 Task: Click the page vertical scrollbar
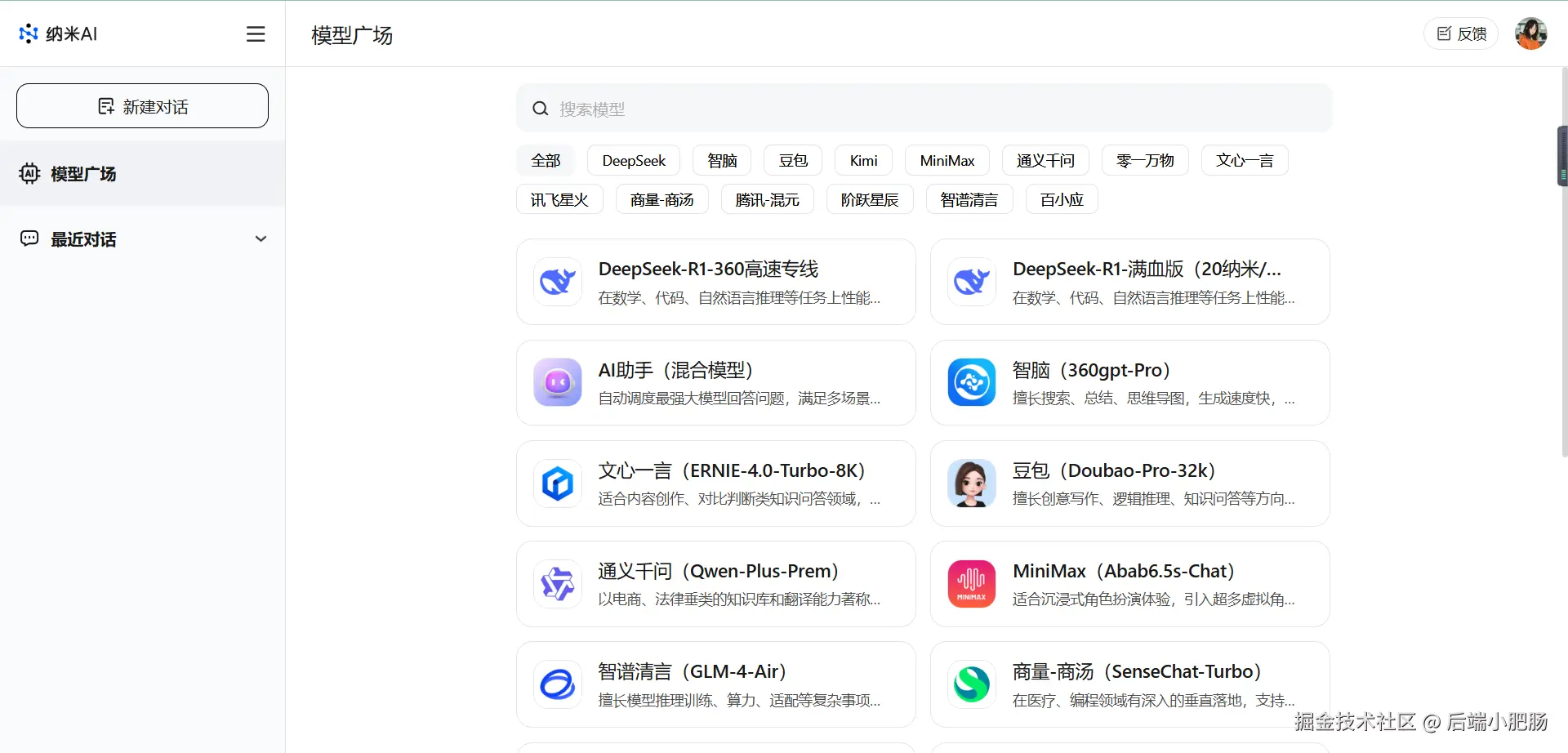coord(1563,261)
